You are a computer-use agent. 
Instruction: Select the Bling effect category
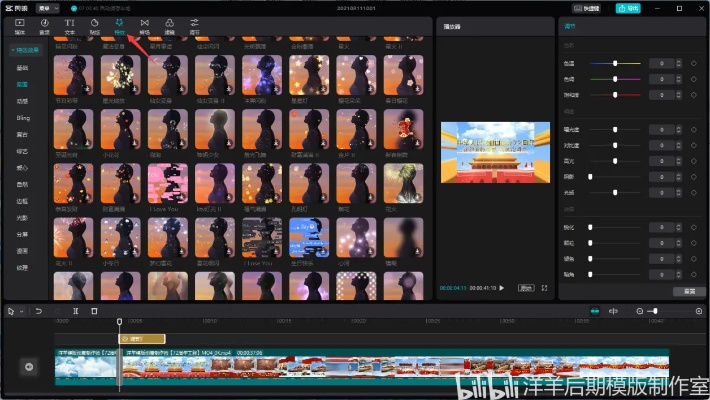pyautogui.click(x=22, y=117)
